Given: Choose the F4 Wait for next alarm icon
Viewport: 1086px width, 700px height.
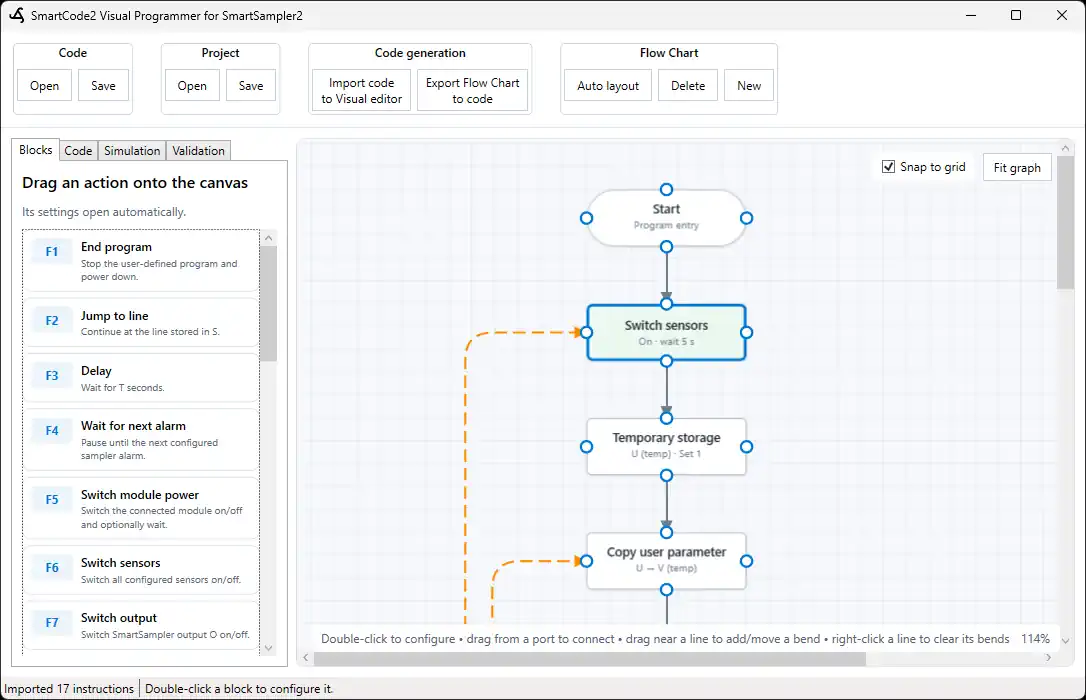Looking at the screenshot, I should [x=52, y=431].
